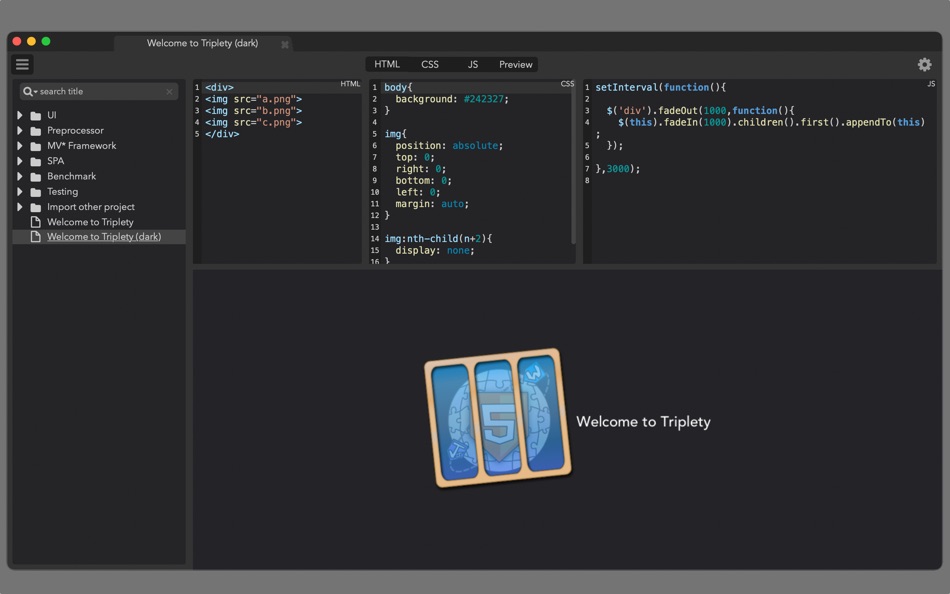This screenshot has width=950, height=594.
Task: Click the 'Welcome to Triplety' preview text
Action: (x=643, y=422)
